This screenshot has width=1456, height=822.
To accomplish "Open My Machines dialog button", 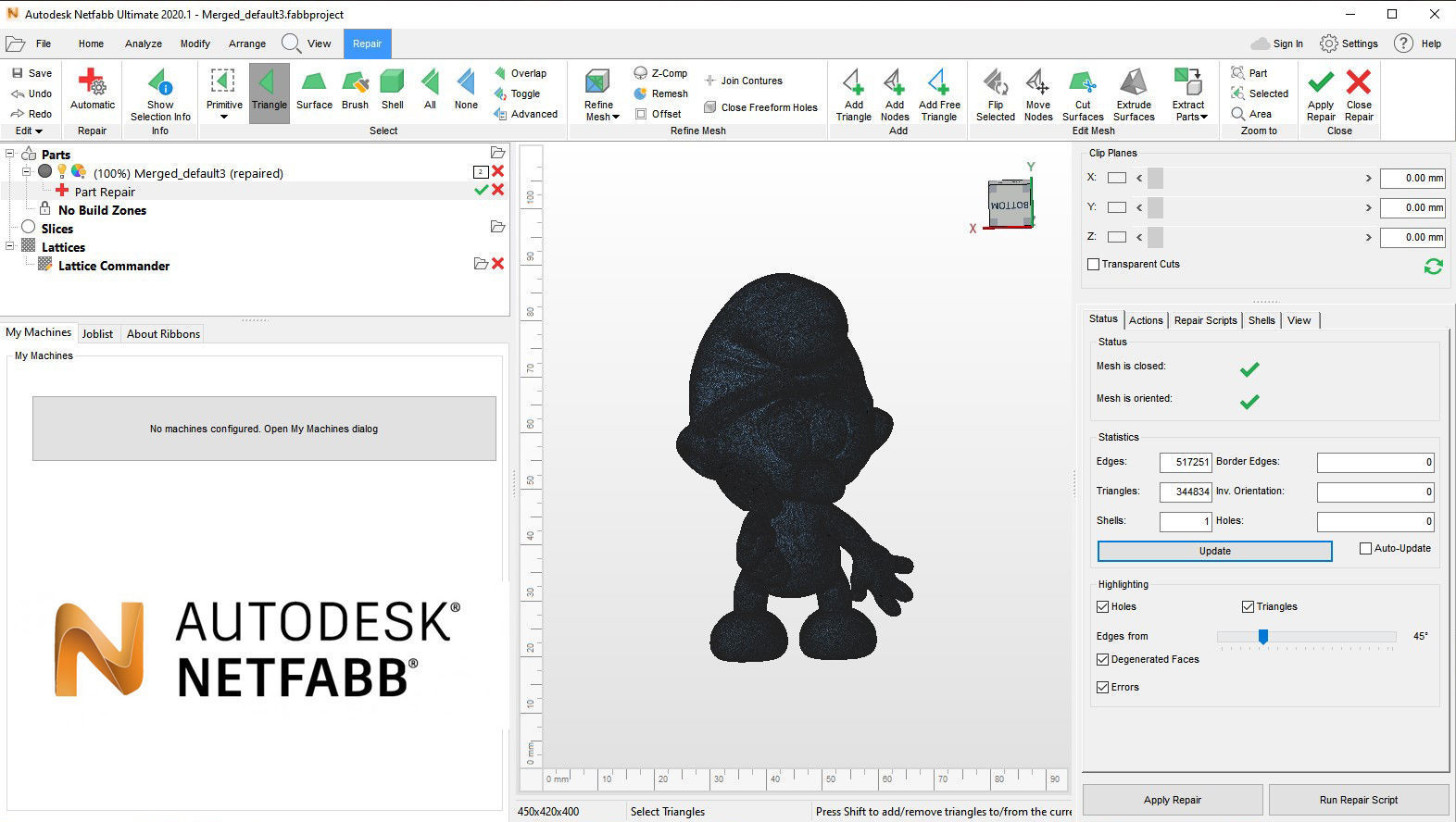I will [264, 429].
